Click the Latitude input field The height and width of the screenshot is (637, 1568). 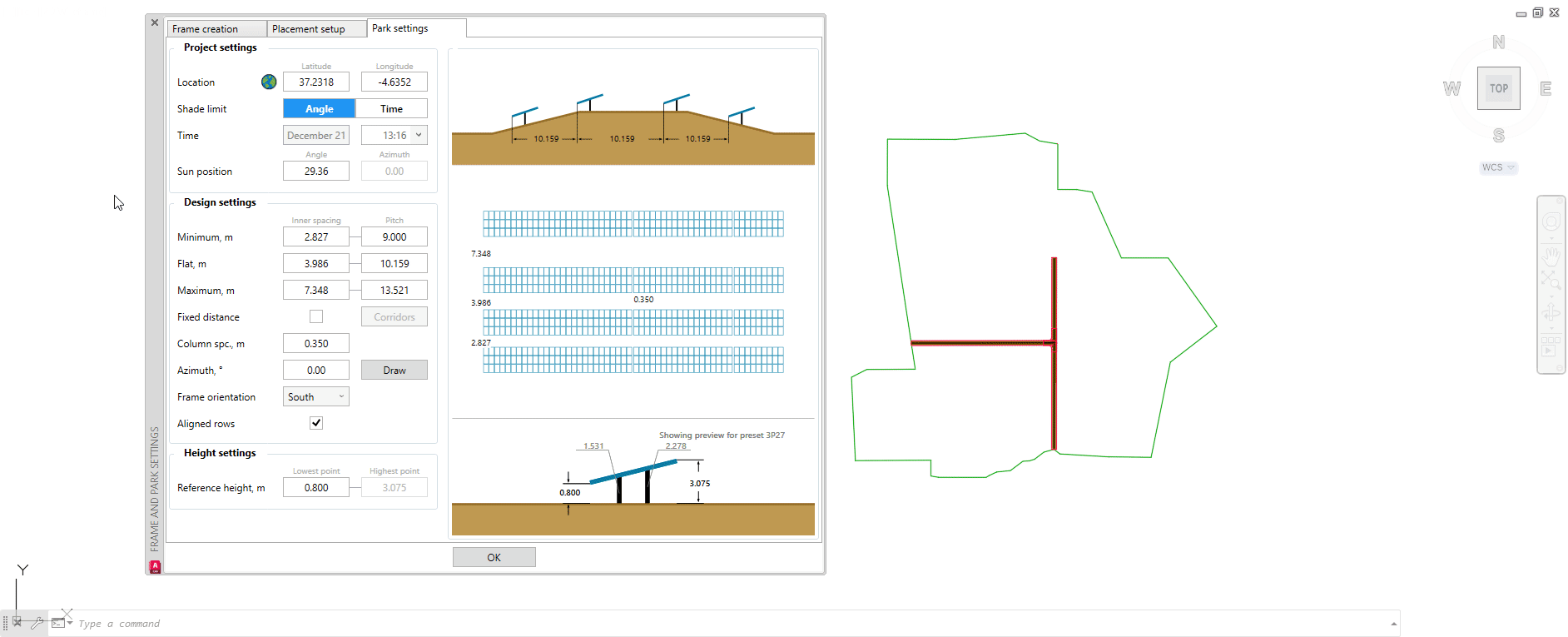(316, 82)
